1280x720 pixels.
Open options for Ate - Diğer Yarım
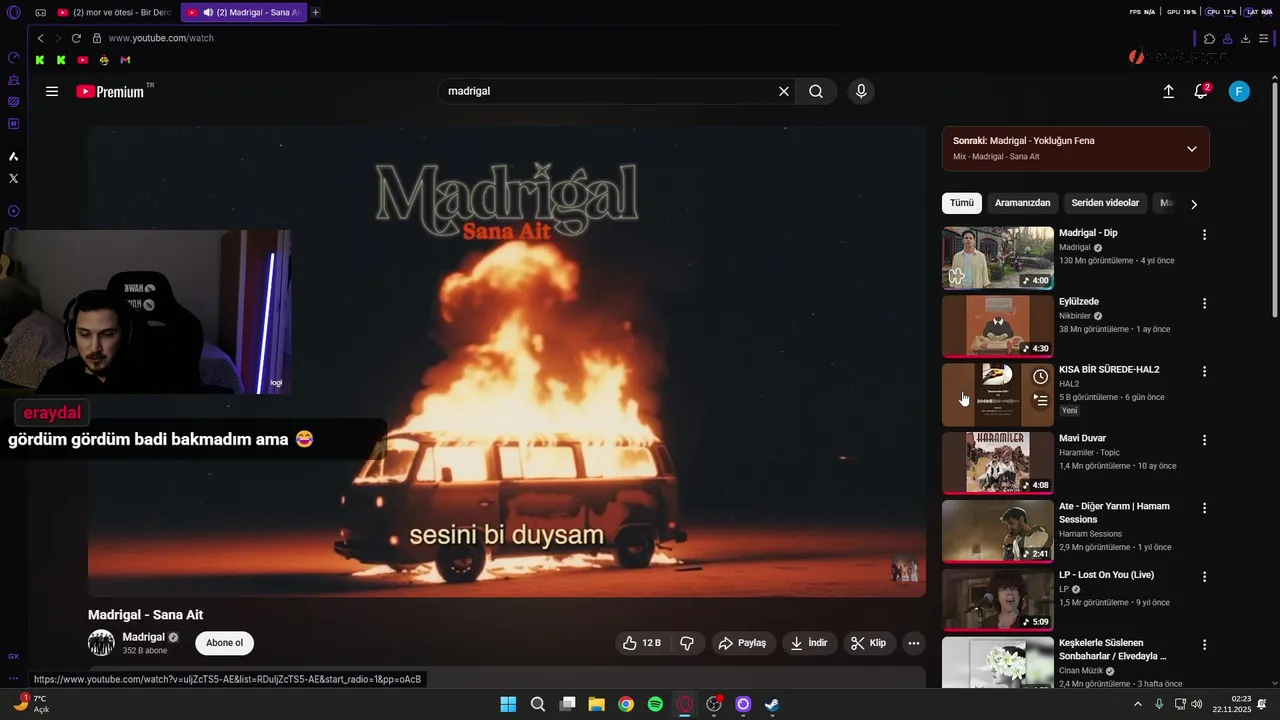pos(1204,508)
